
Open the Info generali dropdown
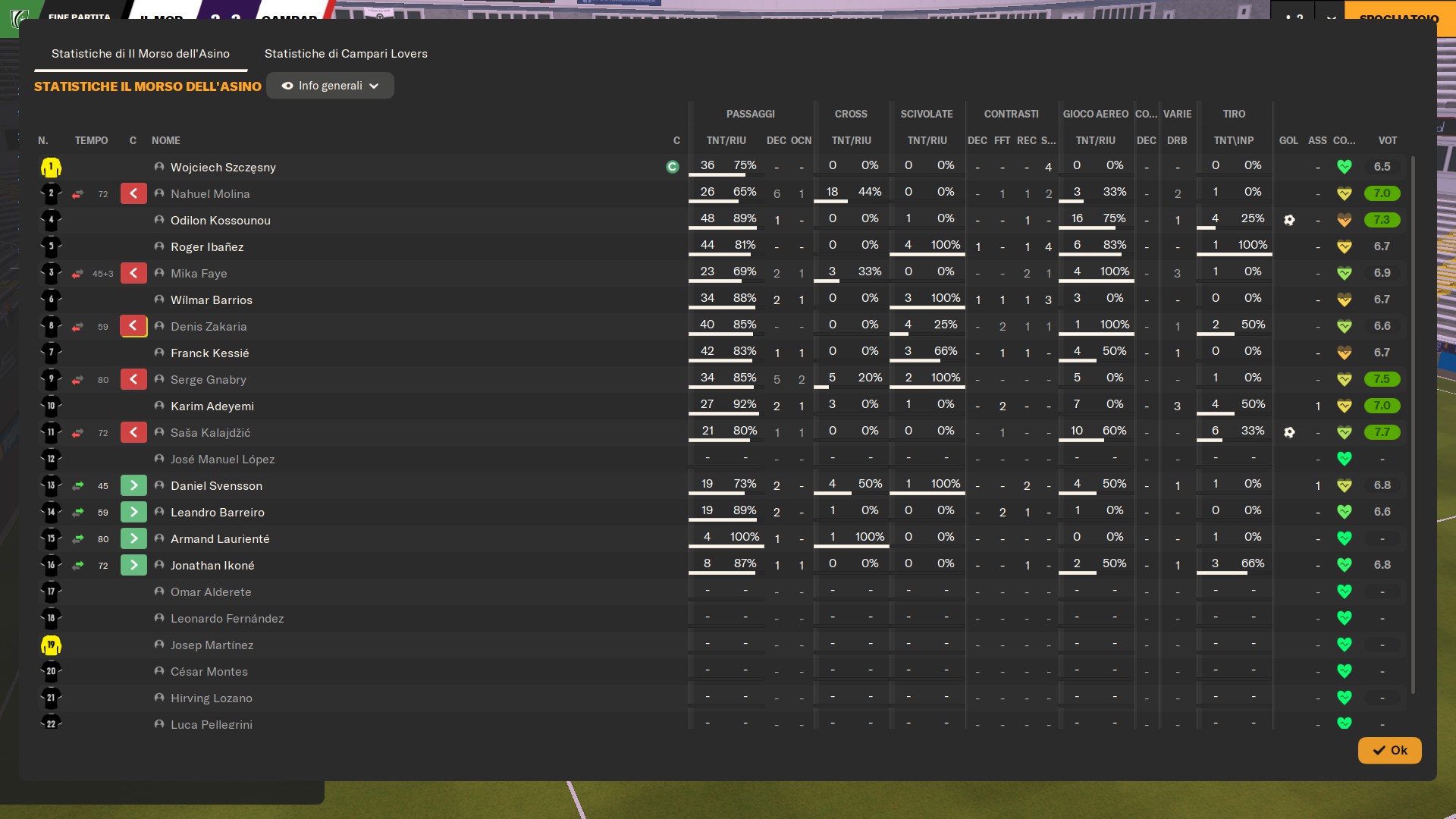tap(331, 86)
